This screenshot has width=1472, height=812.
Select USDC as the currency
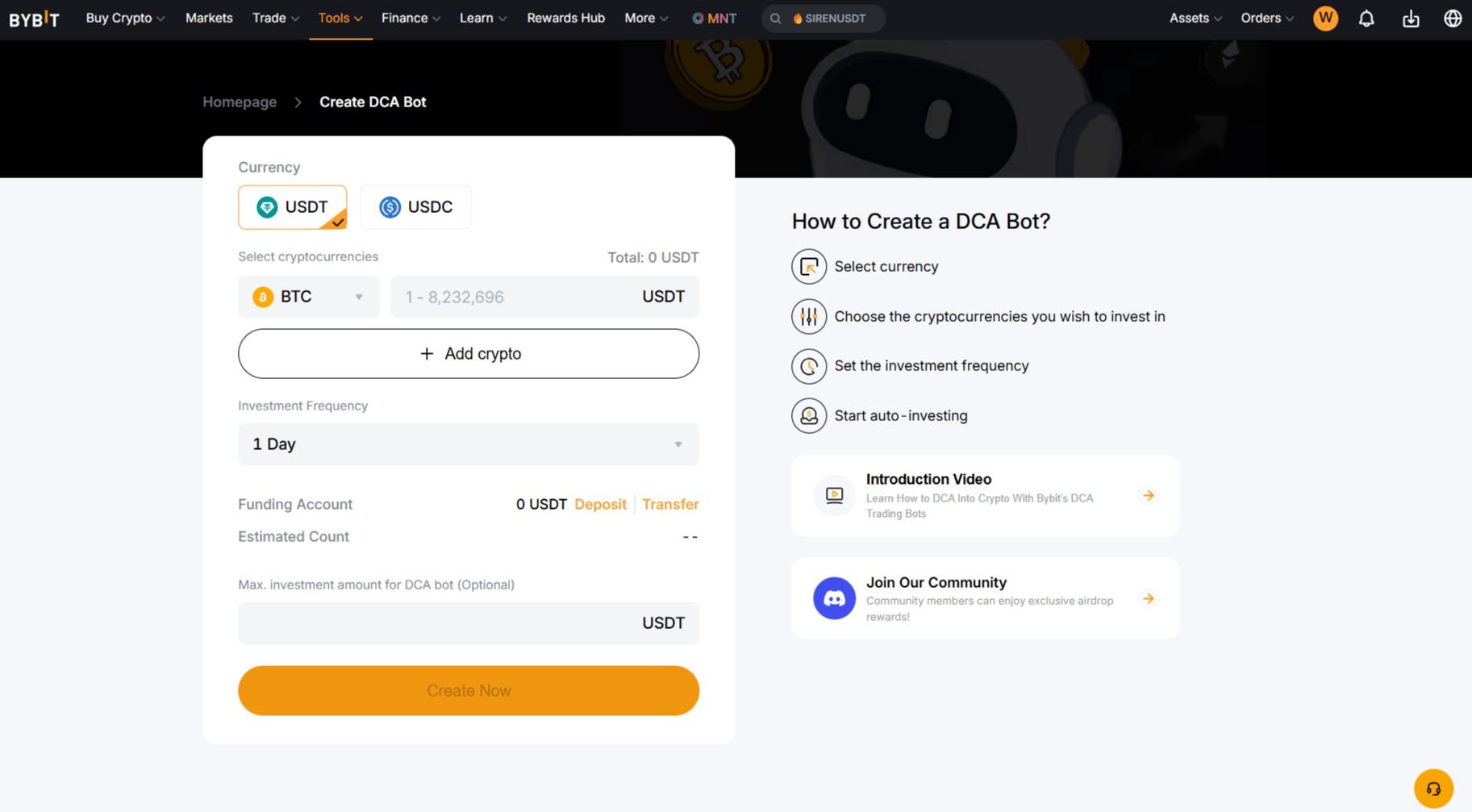[415, 207]
